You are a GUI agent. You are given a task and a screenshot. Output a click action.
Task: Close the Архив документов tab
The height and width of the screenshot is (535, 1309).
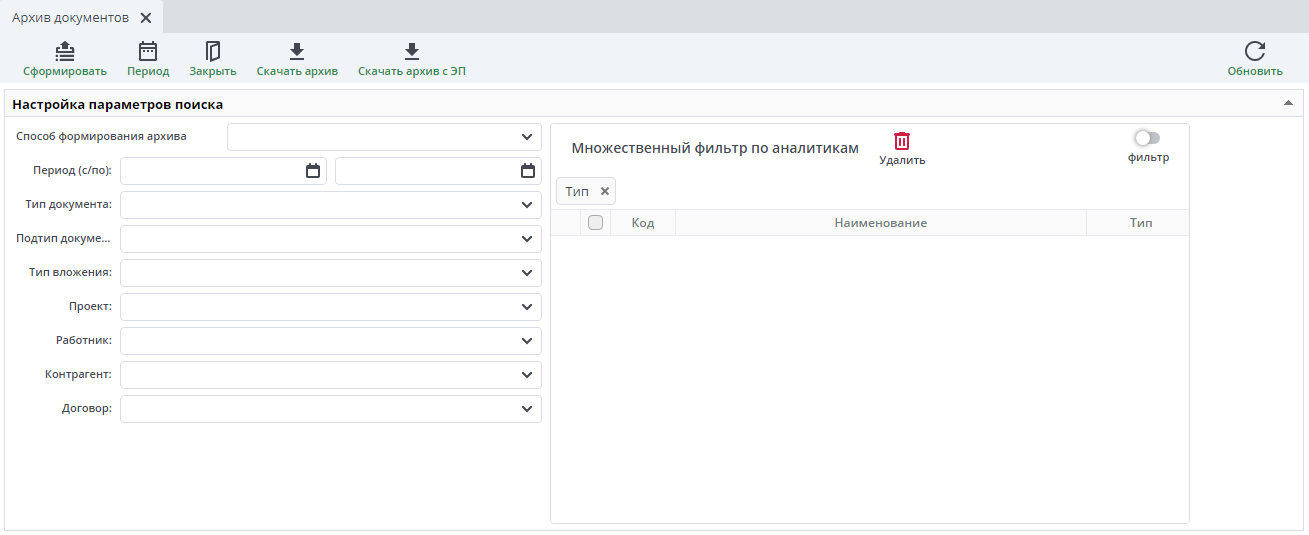[146, 18]
